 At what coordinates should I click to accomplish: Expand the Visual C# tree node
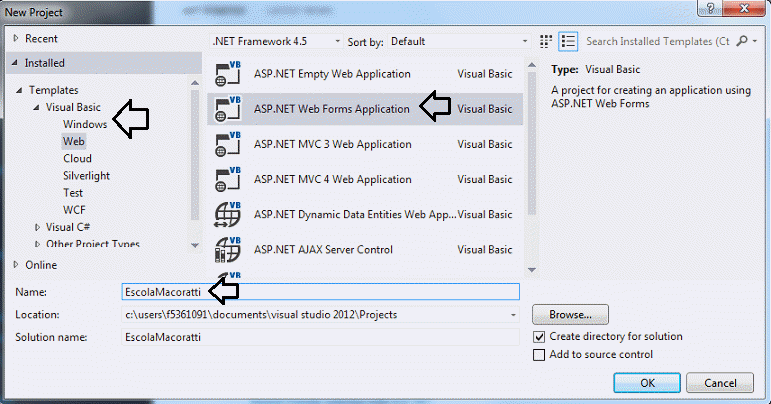(38, 227)
